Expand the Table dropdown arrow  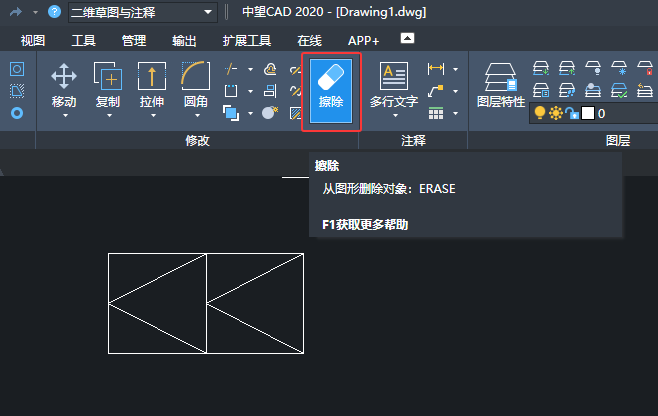pyautogui.click(x=456, y=113)
